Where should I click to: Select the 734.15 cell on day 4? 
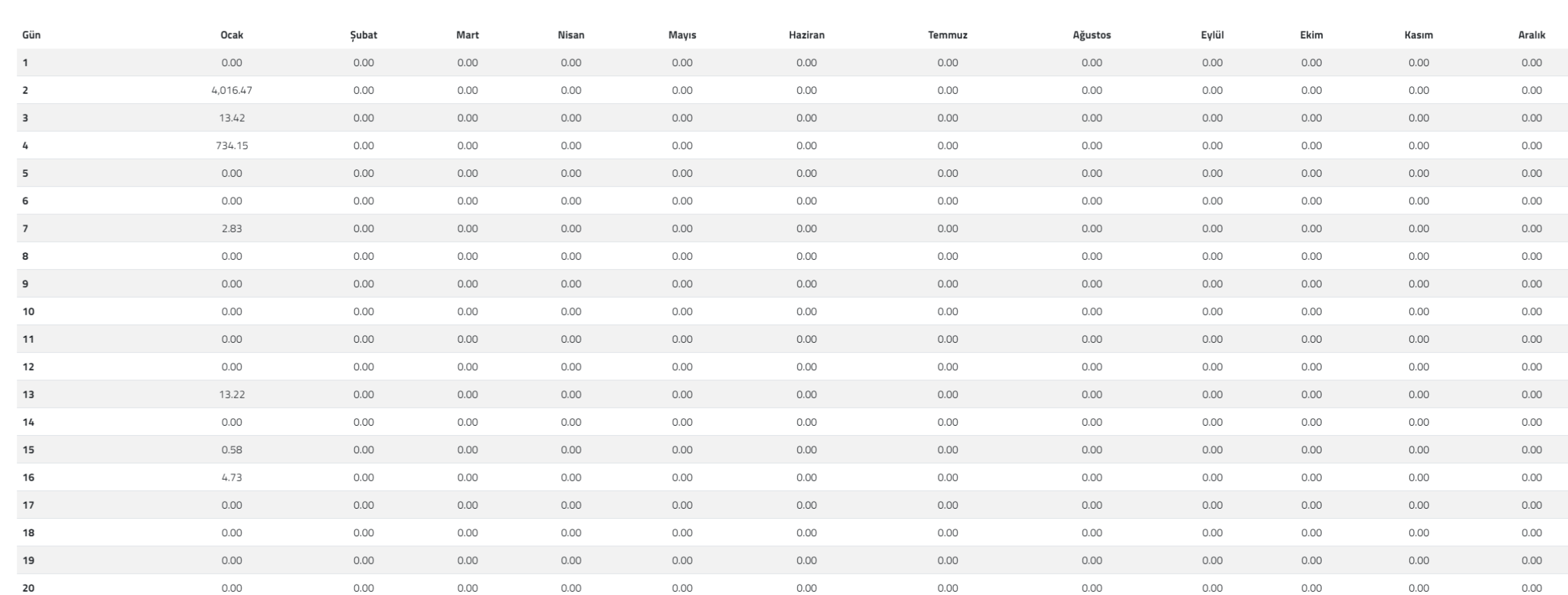(232, 145)
